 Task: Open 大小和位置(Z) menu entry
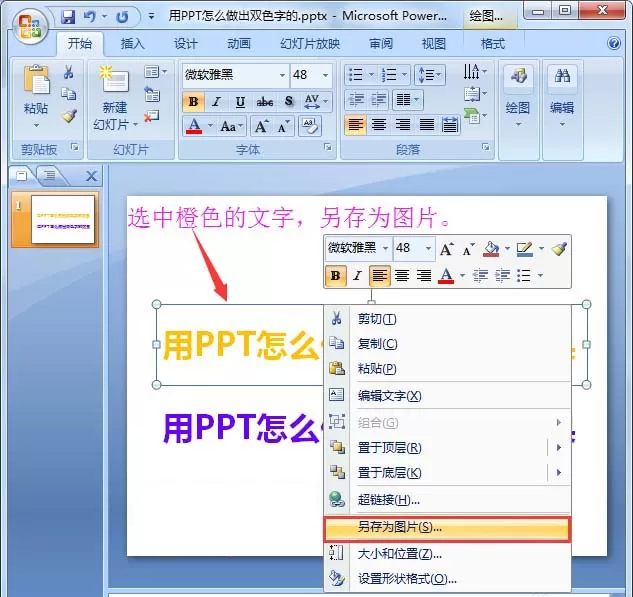pos(447,554)
